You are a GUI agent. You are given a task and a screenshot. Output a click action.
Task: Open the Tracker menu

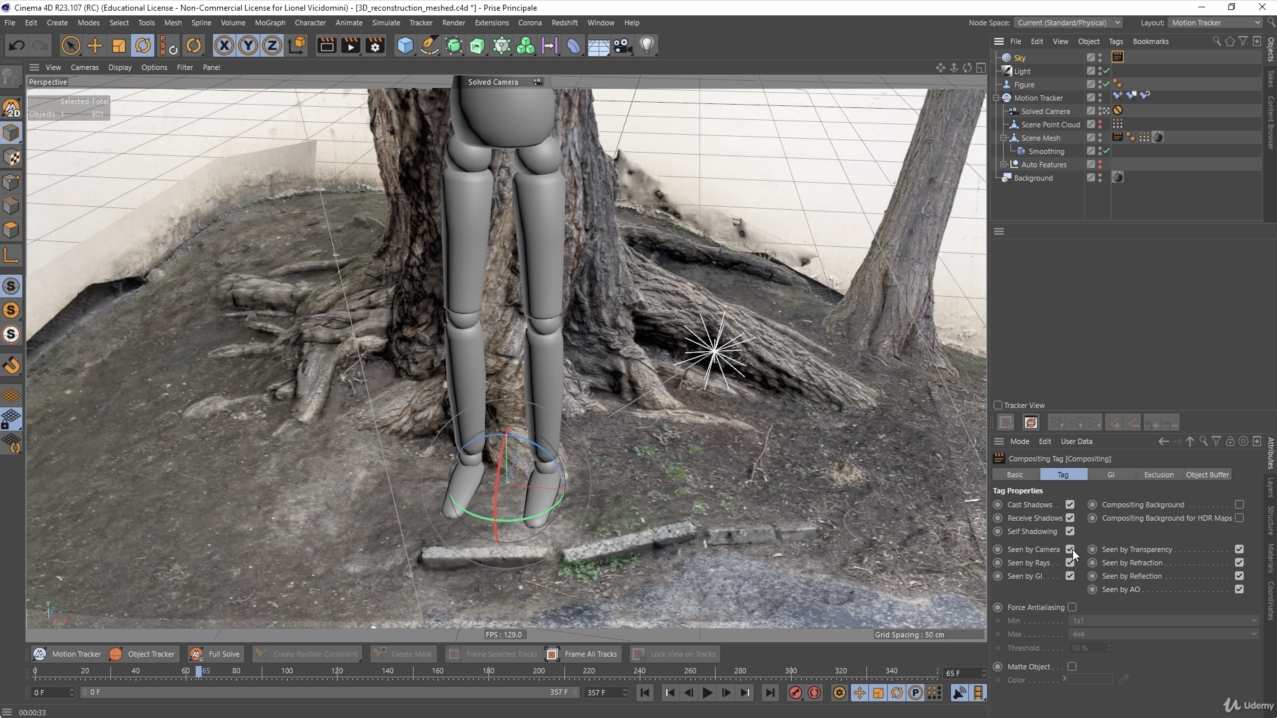point(420,22)
